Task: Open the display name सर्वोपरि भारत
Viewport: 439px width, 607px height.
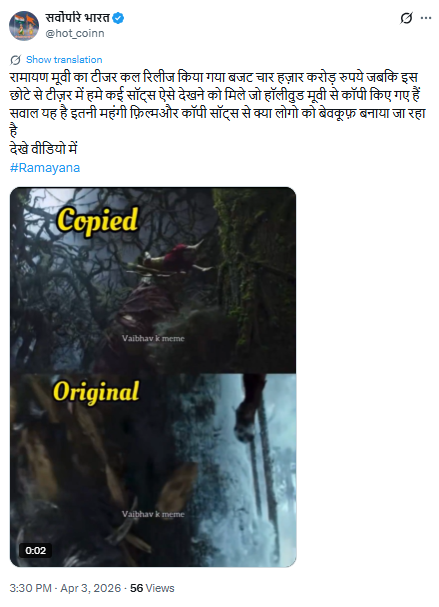Action: click(77, 18)
